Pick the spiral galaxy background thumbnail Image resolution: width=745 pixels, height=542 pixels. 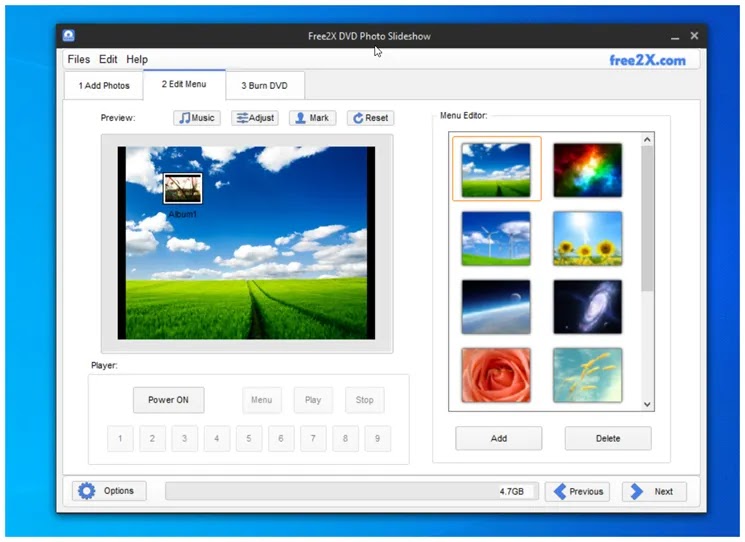[x=588, y=306]
